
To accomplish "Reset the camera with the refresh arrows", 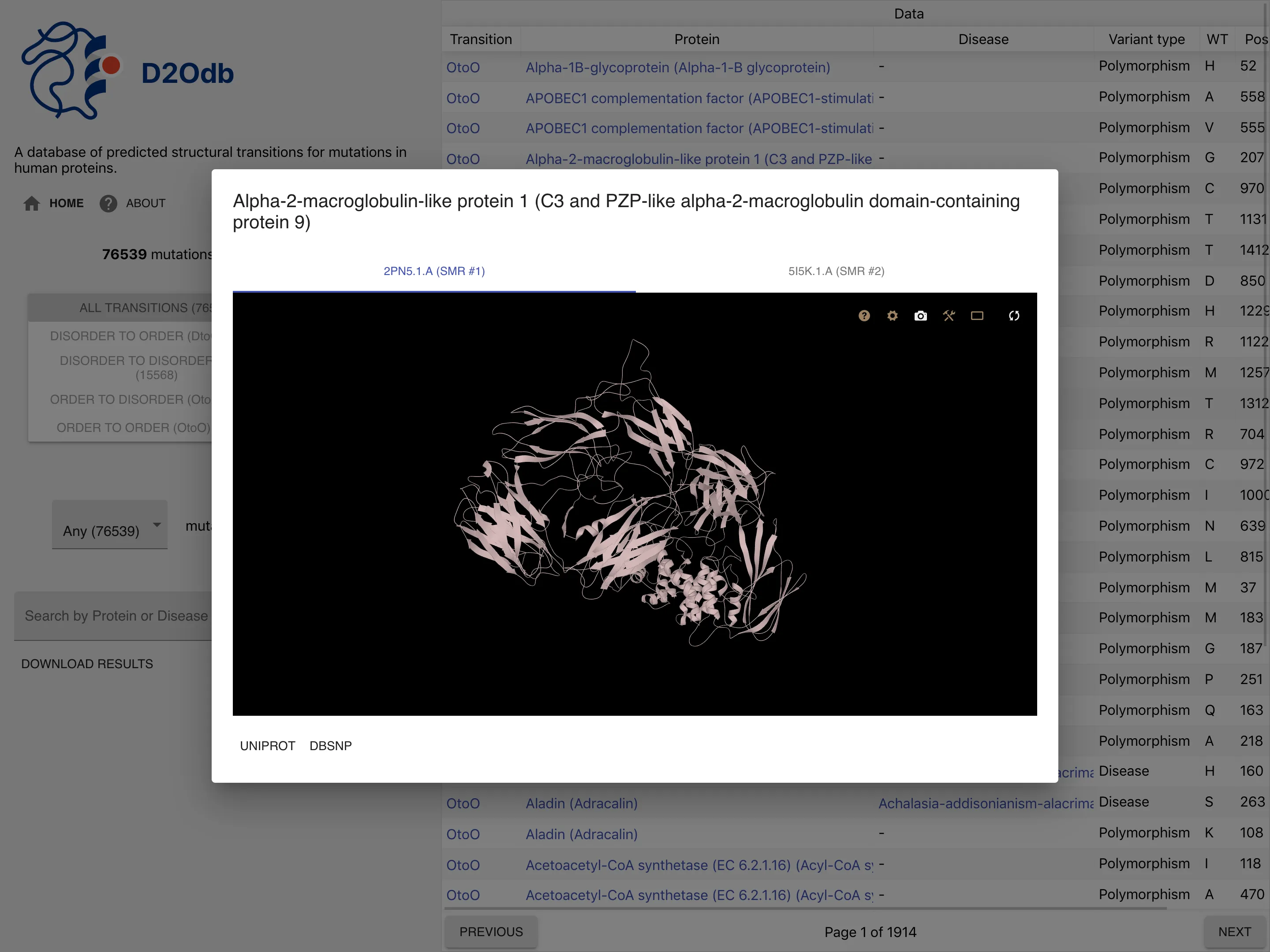I will click(x=1014, y=316).
